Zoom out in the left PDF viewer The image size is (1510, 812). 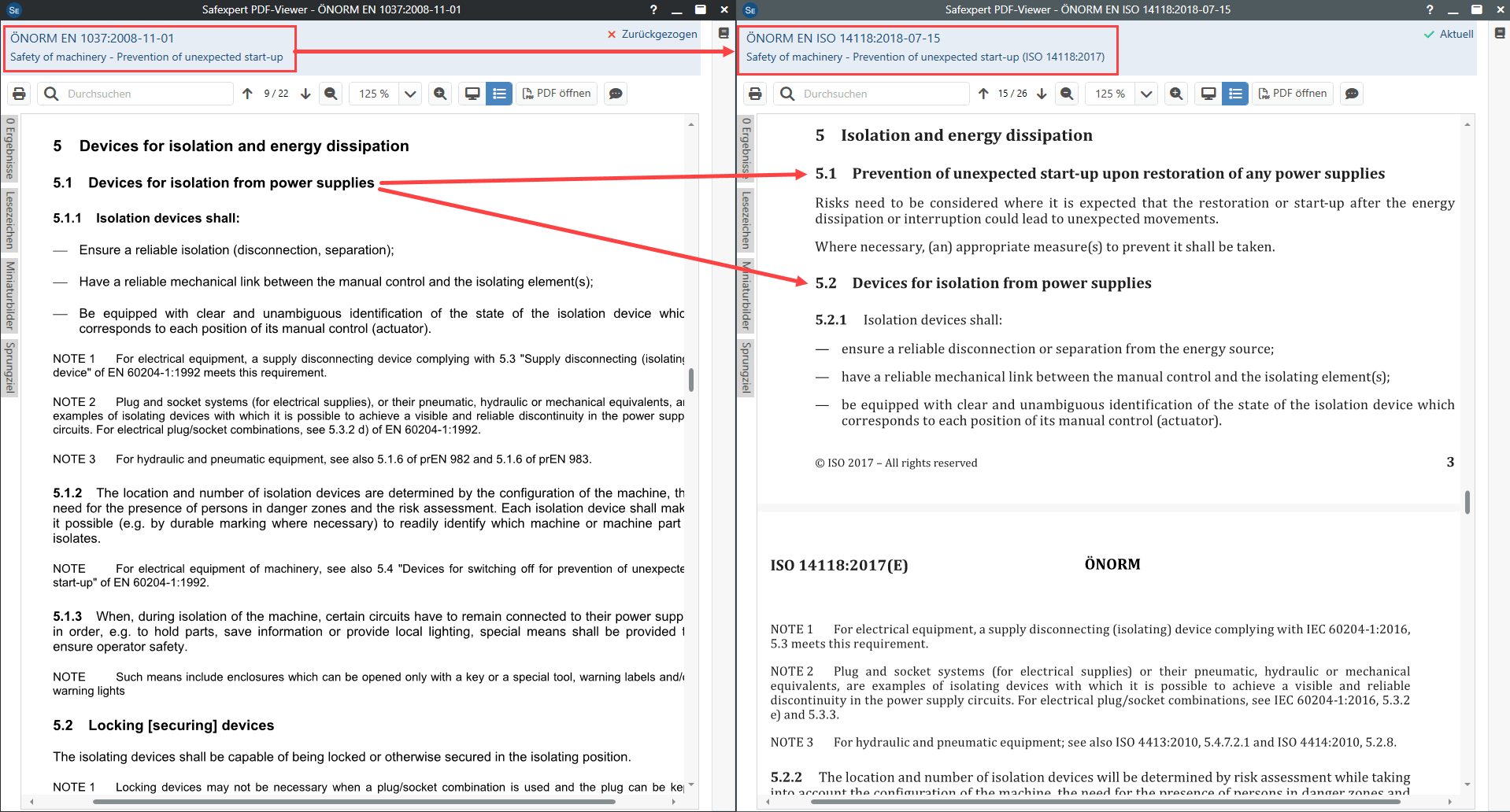click(331, 94)
